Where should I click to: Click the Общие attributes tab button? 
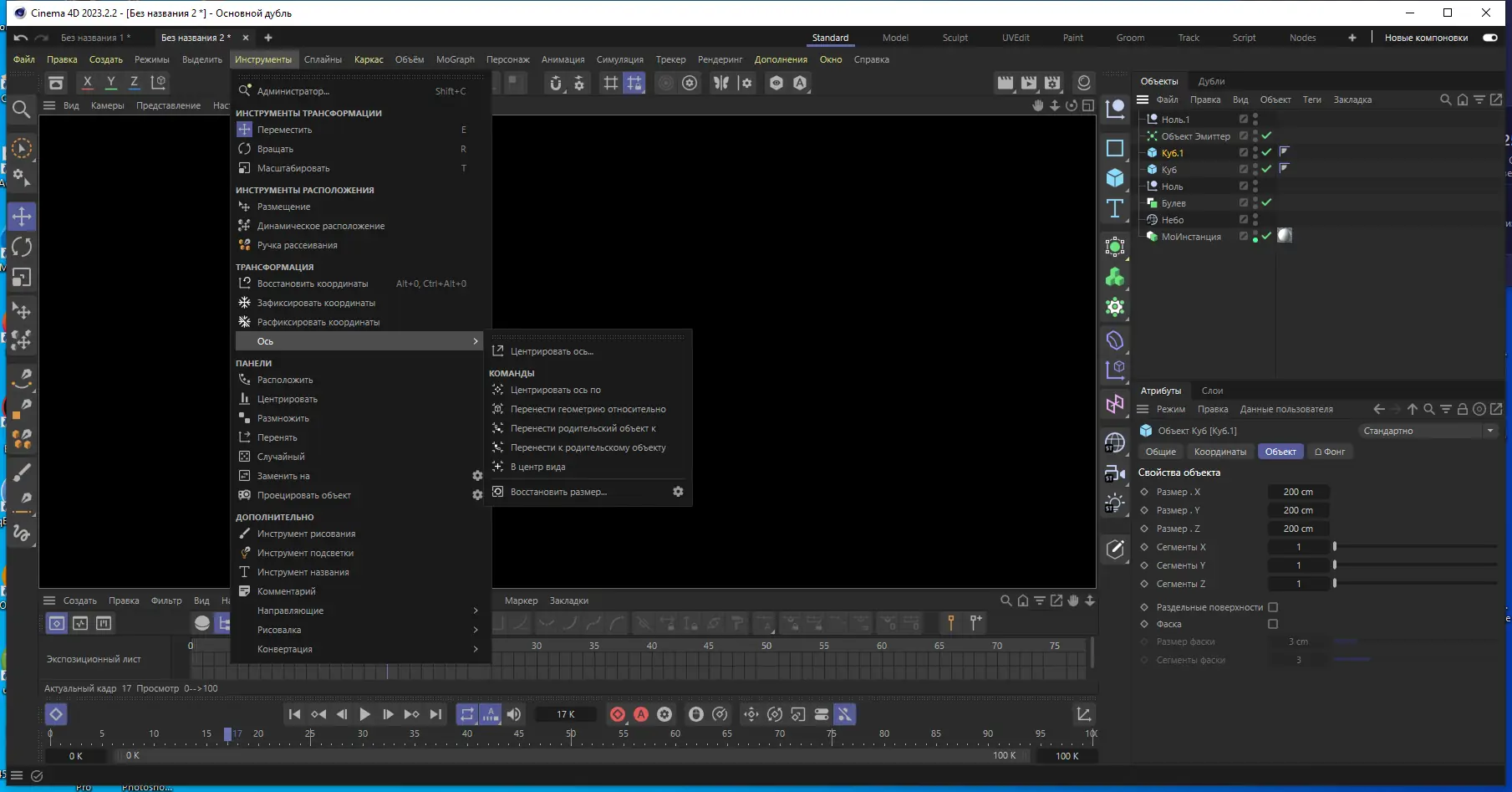pos(1160,452)
